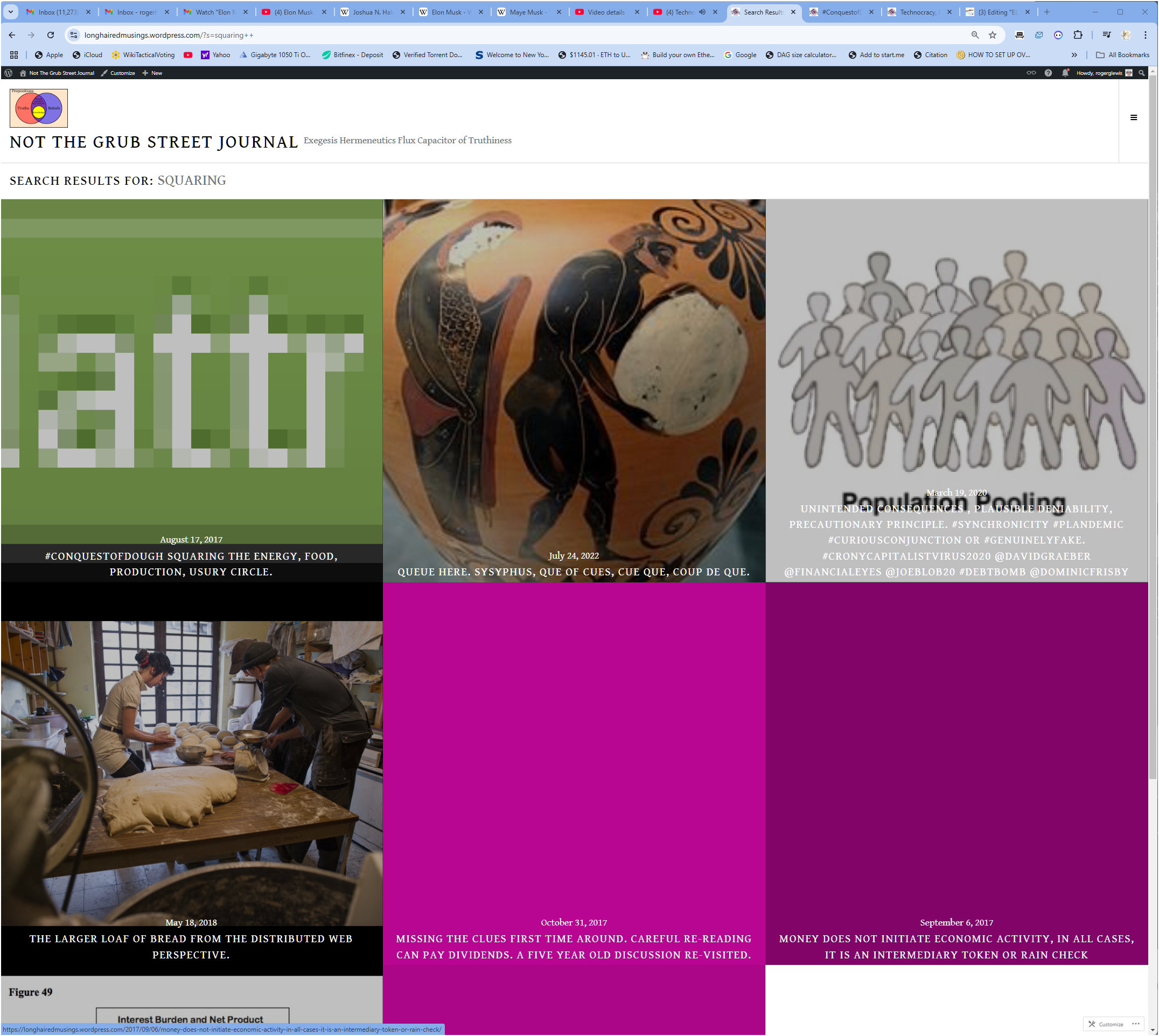1159x1036 pixels.
Task: Open the admin bar search magnifier
Action: (1141, 73)
